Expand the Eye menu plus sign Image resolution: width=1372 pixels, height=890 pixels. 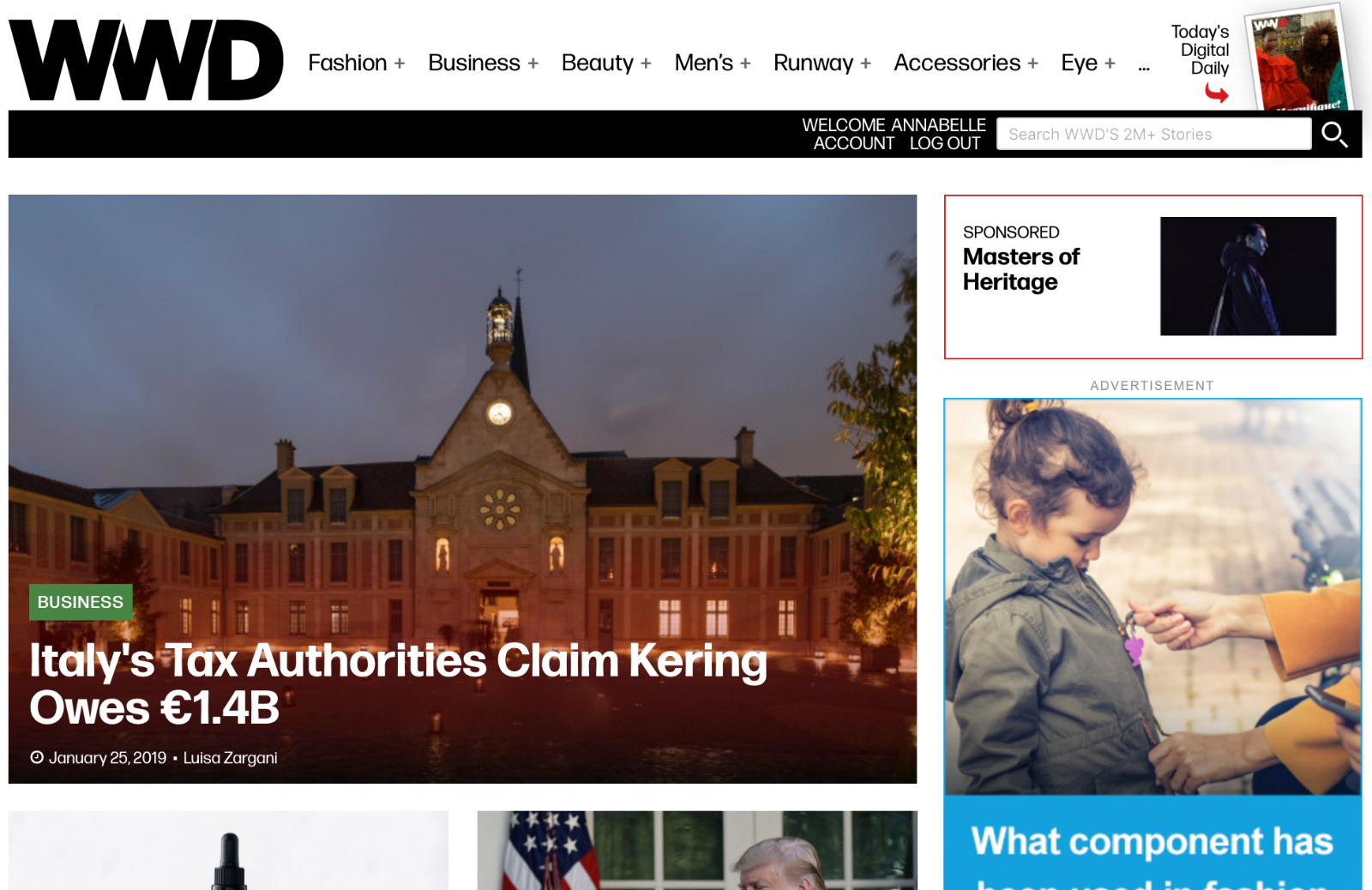pyautogui.click(x=1110, y=63)
